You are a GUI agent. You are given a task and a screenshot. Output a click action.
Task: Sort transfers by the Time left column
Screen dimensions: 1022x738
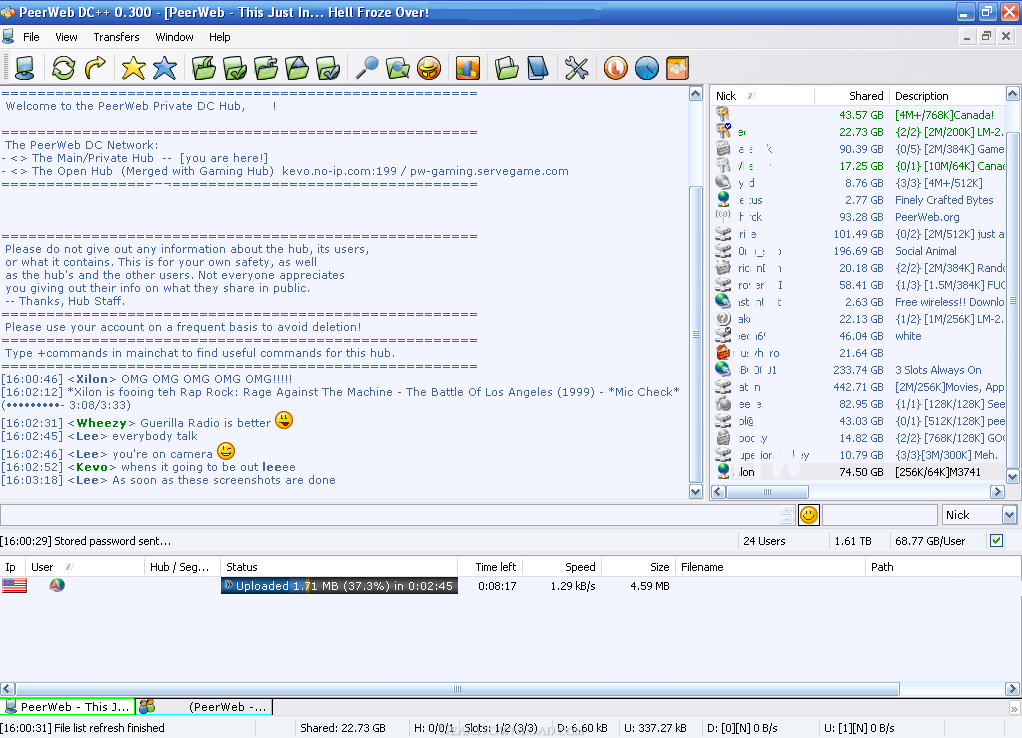pyautogui.click(x=491, y=567)
